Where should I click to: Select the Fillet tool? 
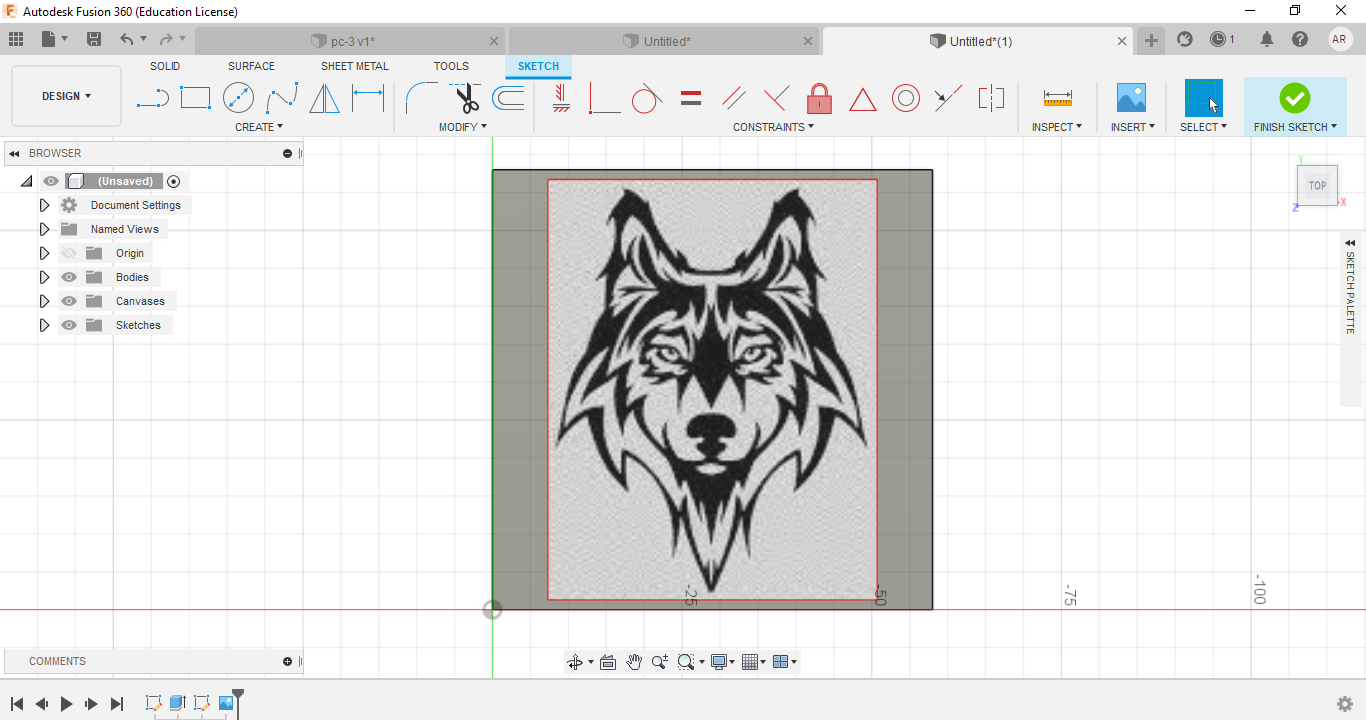point(420,98)
